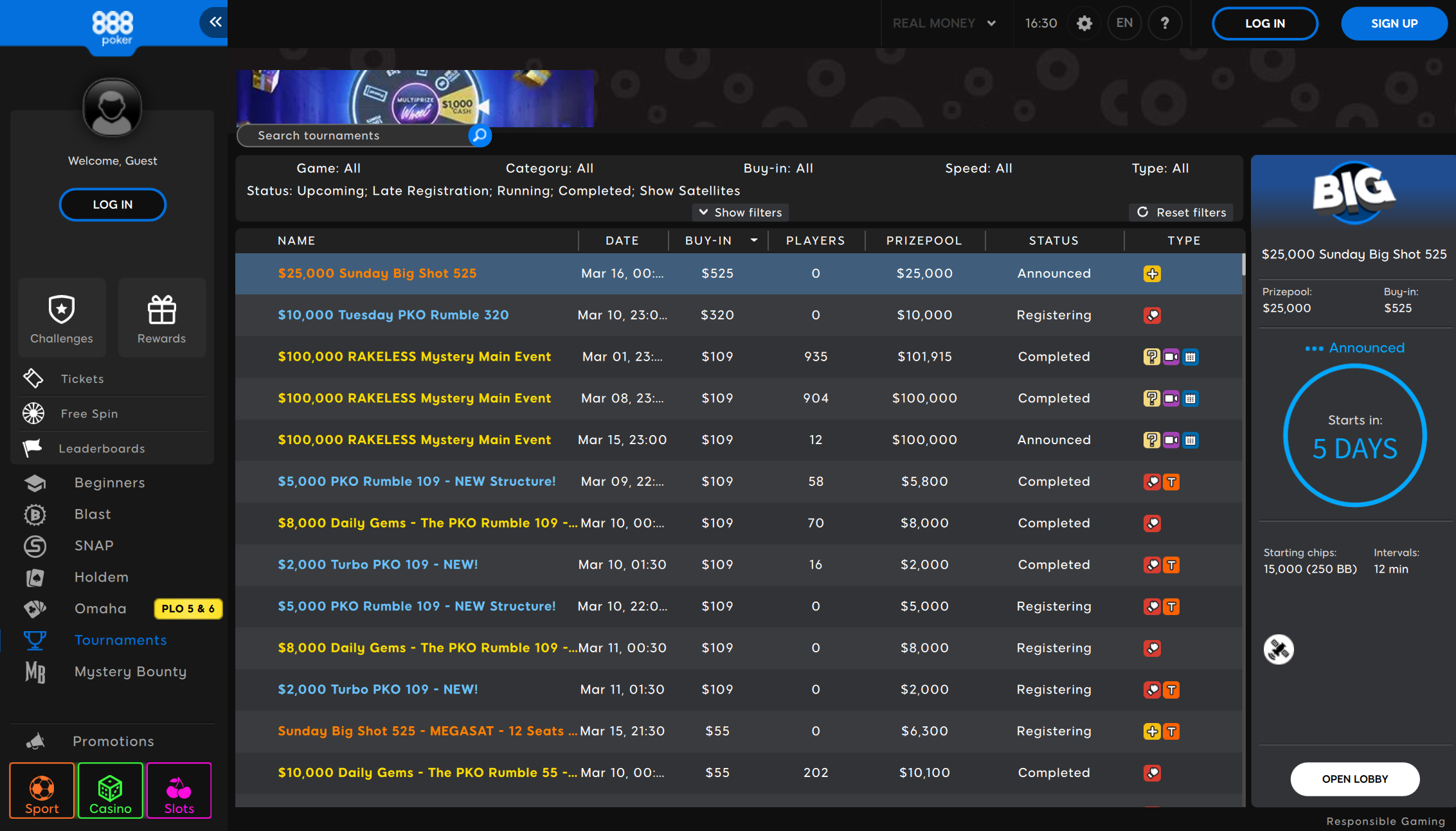Click the help question mark icon
Image resolution: width=1456 pixels, height=831 pixels.
click(1165, 24)
